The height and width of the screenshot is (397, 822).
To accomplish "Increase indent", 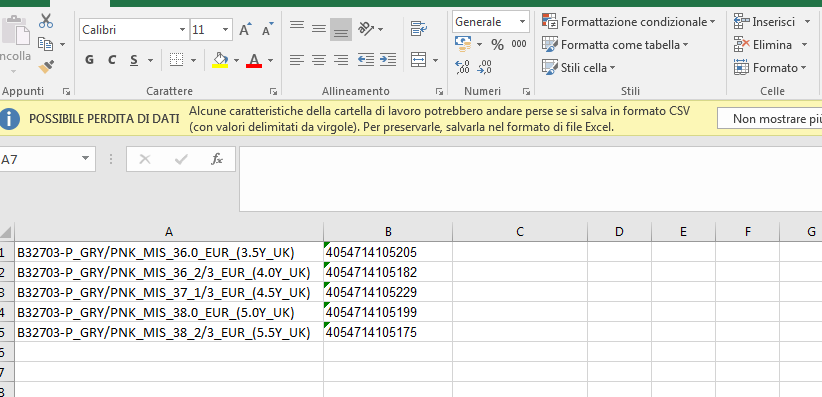I will coord(388,60).
